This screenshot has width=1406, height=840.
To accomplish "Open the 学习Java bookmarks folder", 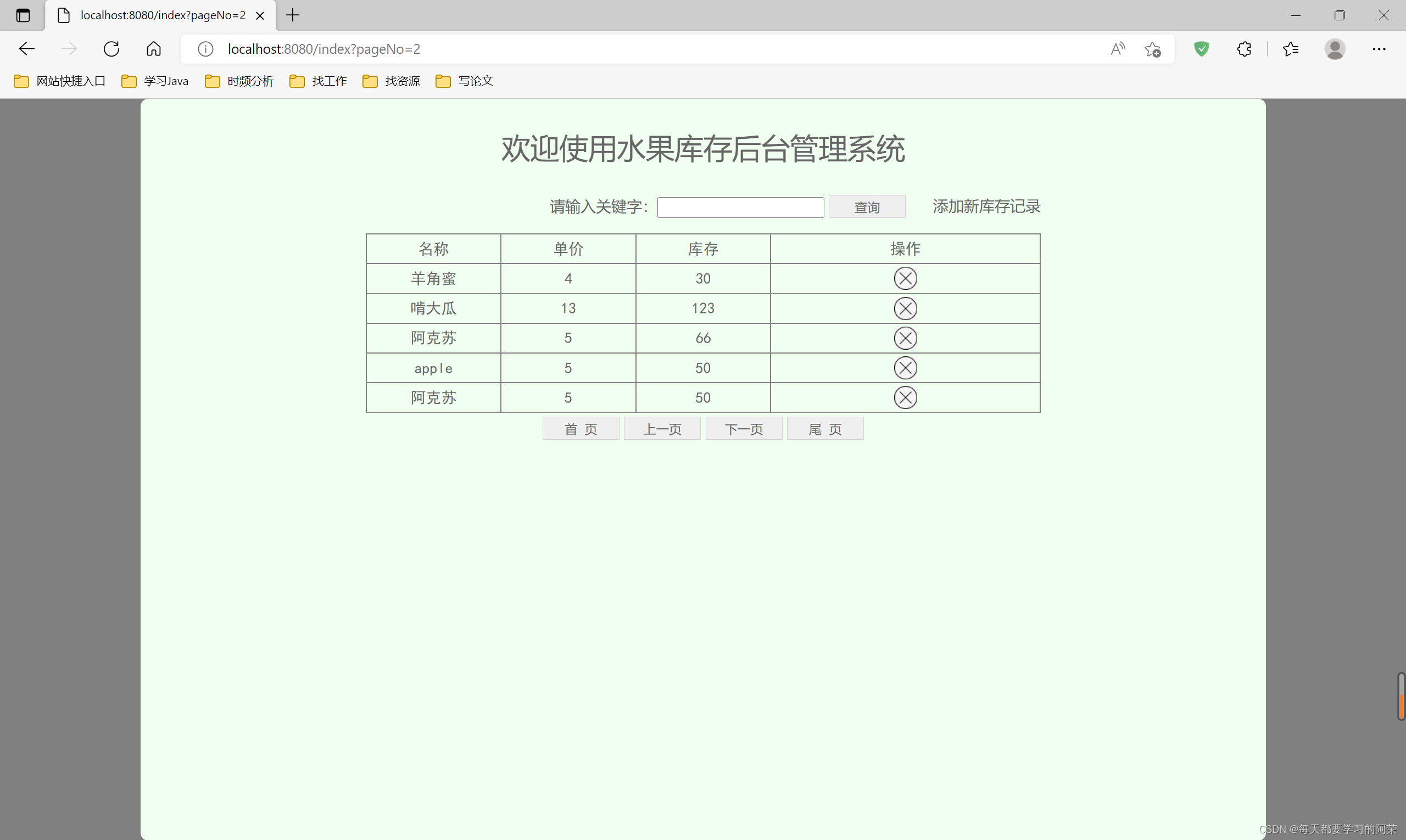I will [x=154, y=81].
